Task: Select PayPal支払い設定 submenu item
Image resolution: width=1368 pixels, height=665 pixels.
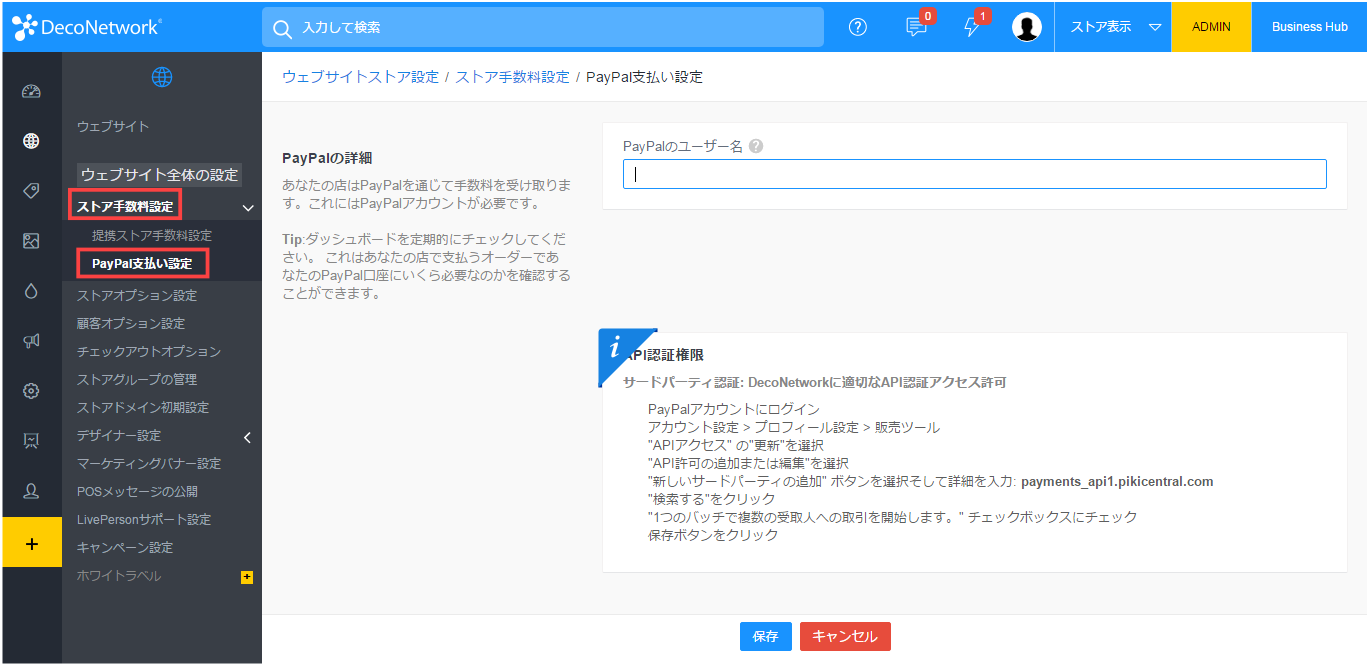Action: pos(142,264)
